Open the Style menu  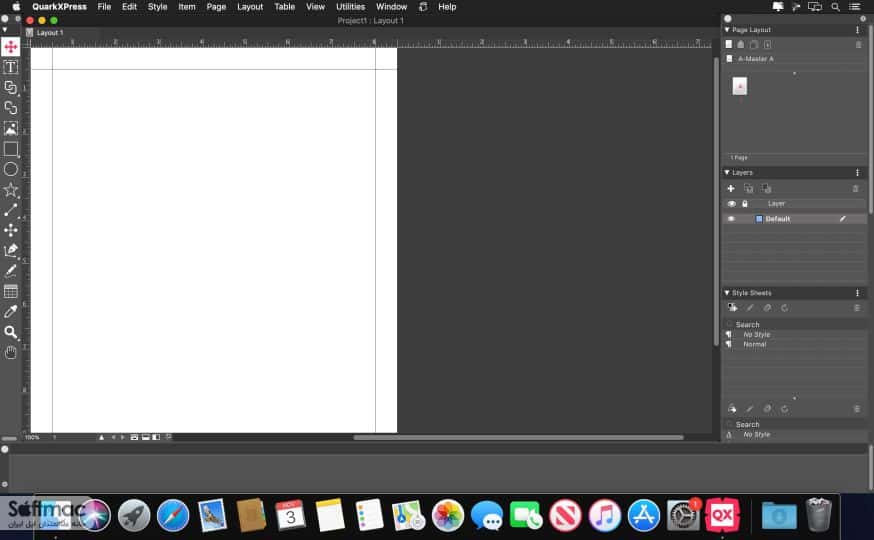click(157, 7)
